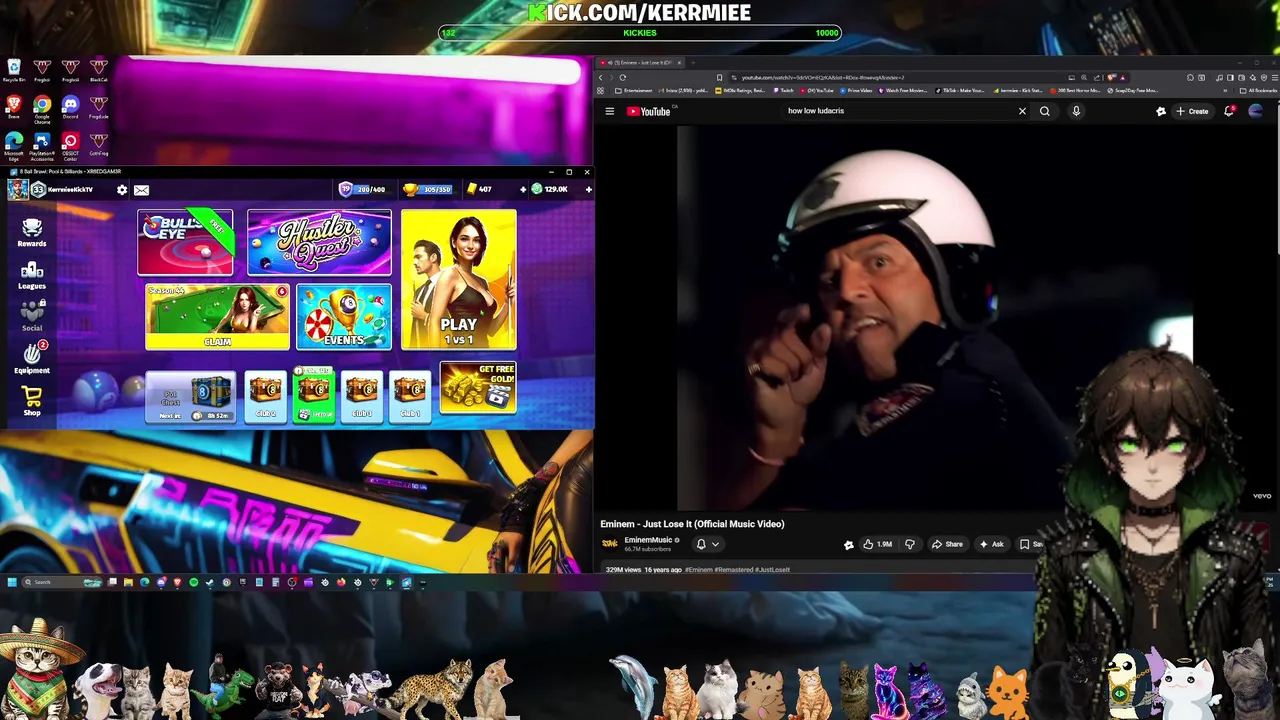Open the Prime Video bookmark
This screenshot has height=720, width=1280.
coord(857,90)
